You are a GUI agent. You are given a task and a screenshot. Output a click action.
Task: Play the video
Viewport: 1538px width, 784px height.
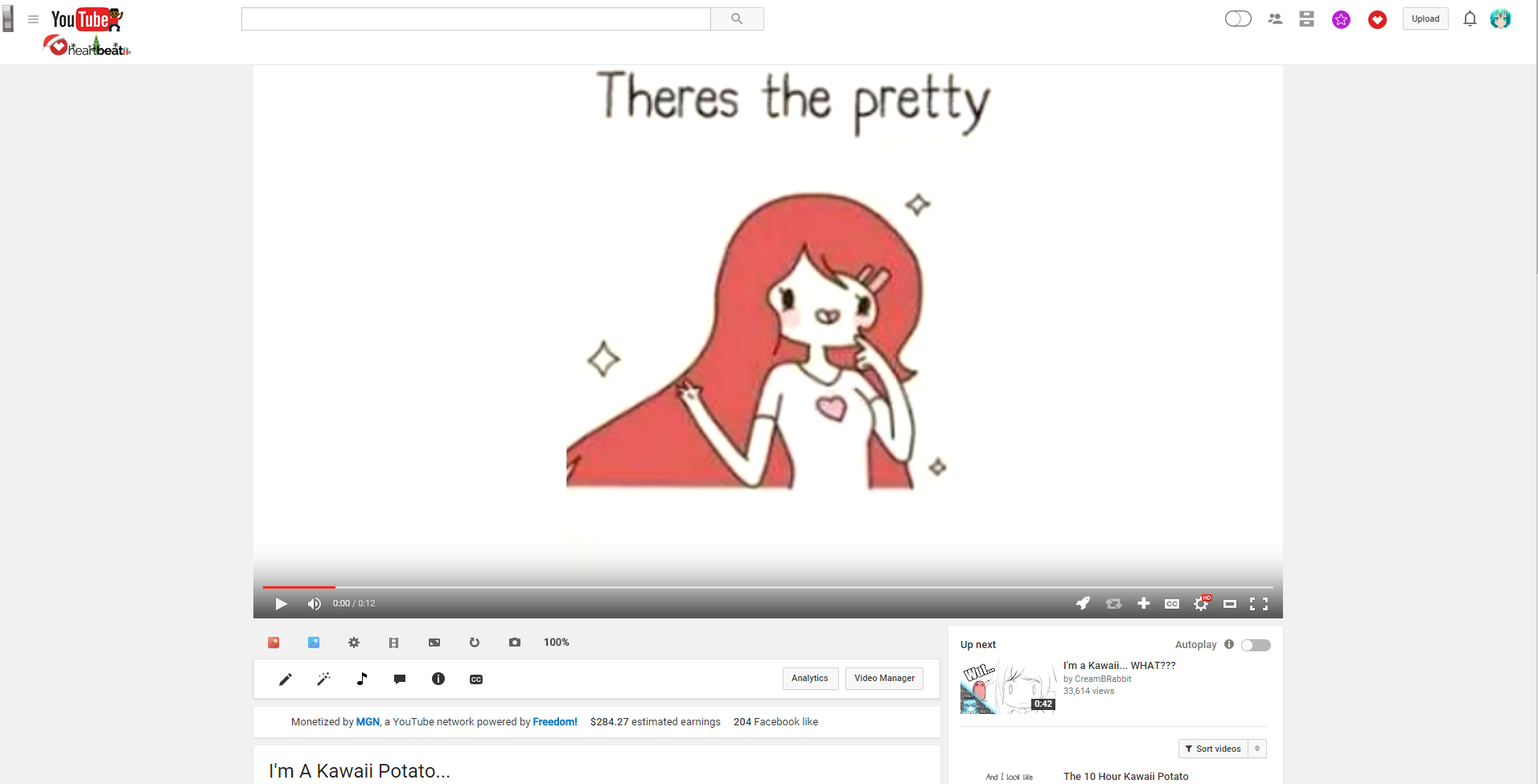pyautogui.click(x=281, y=604)
